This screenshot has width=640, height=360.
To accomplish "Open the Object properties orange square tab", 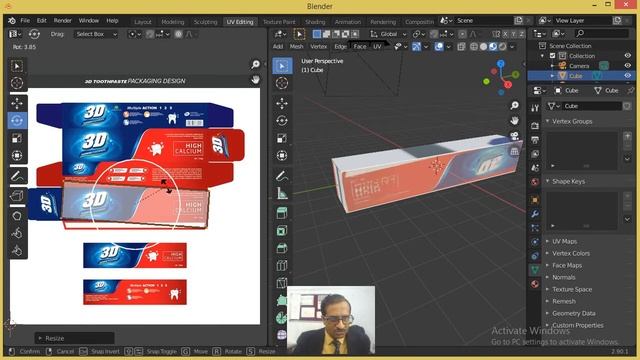I will 535,200.
